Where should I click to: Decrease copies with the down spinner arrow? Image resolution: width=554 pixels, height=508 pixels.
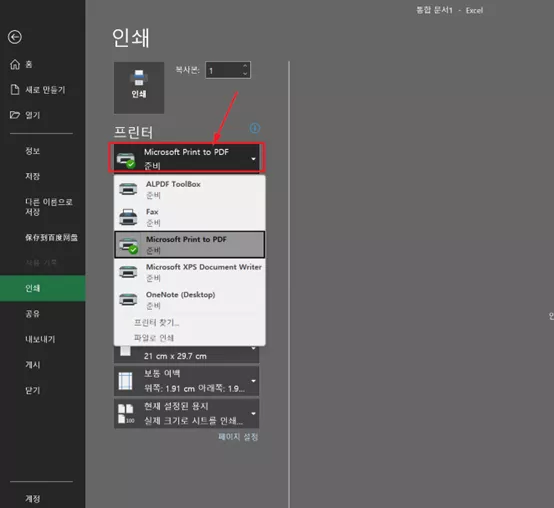pyautogui.click(x=245, y=74)
